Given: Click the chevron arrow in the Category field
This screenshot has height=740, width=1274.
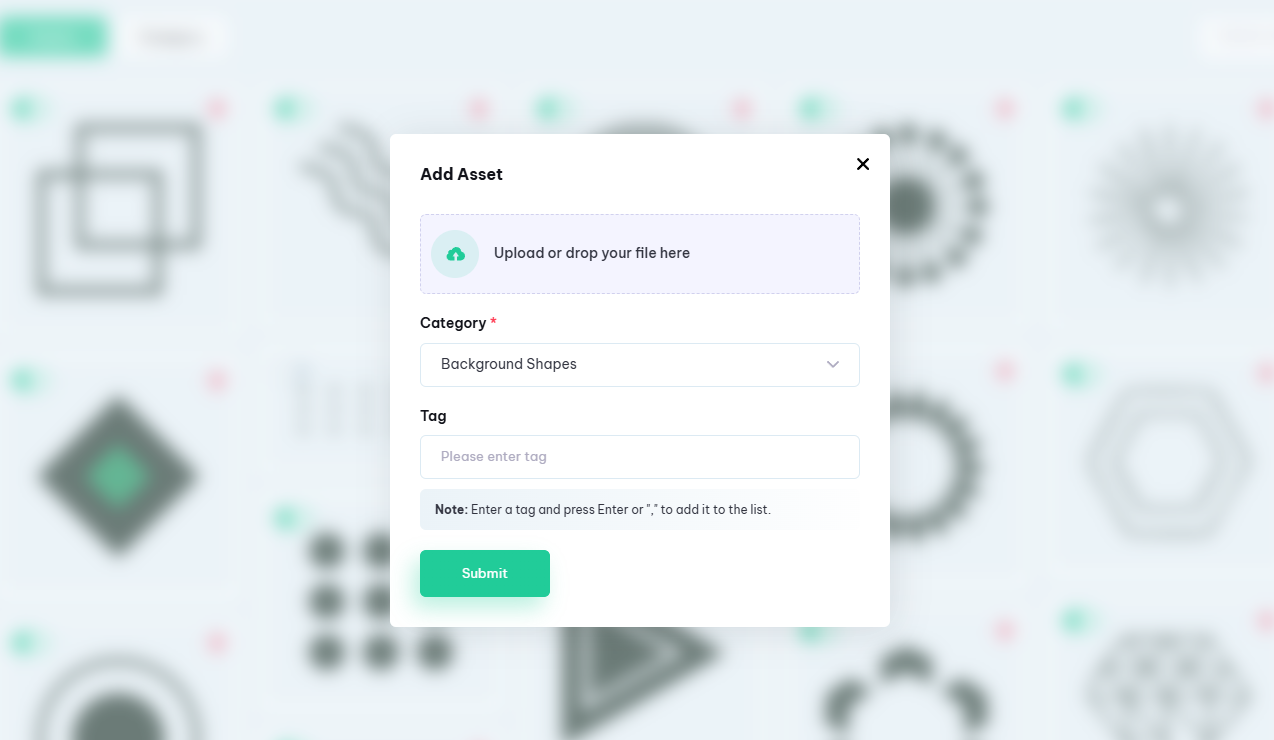Looking at the screenshot, I should click(x=833, y=365).
